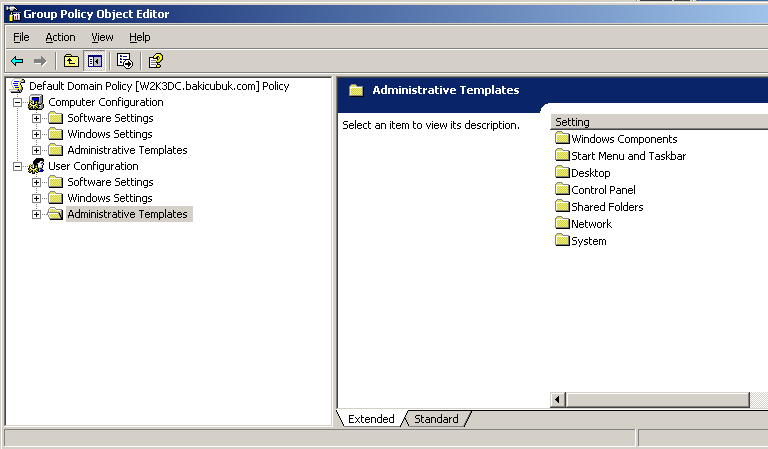Select Software Settings label under Computer Configuration

(x=110, y=118)
